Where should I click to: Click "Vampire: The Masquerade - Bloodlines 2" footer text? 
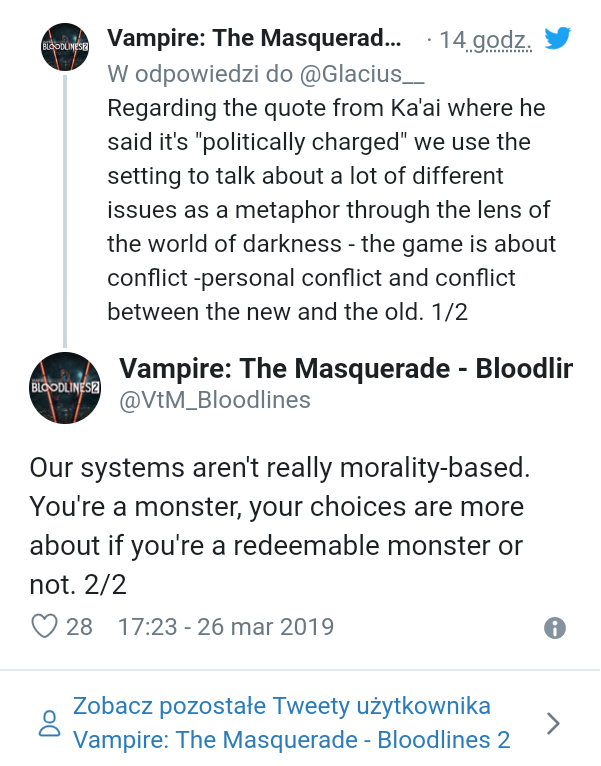coord(292,741)
